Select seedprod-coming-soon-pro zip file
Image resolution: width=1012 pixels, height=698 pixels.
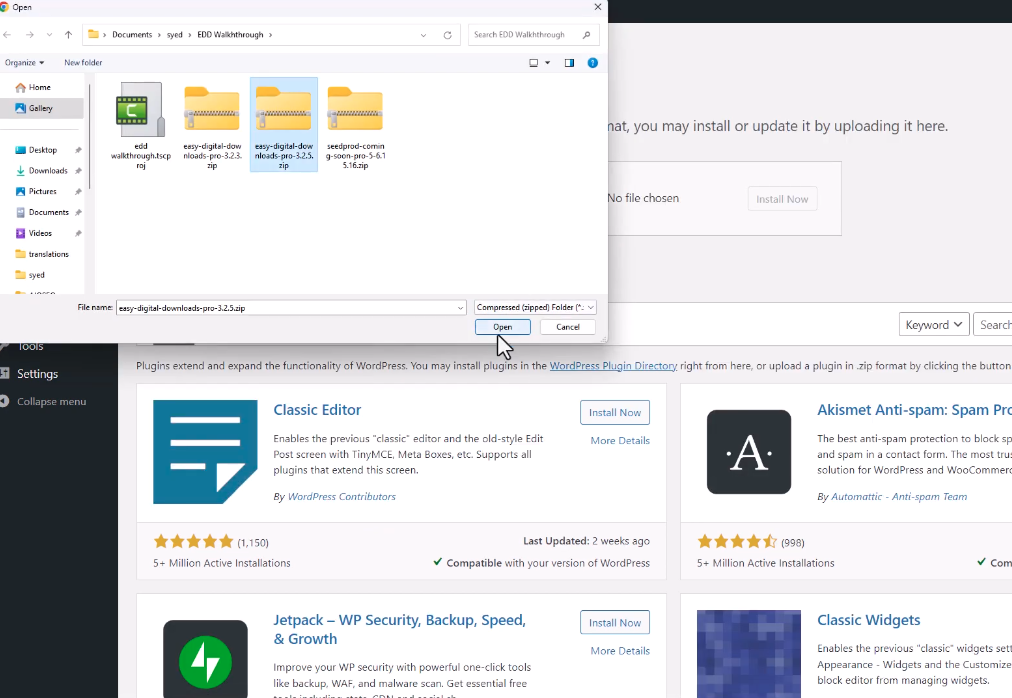click(x=355, y=110)
